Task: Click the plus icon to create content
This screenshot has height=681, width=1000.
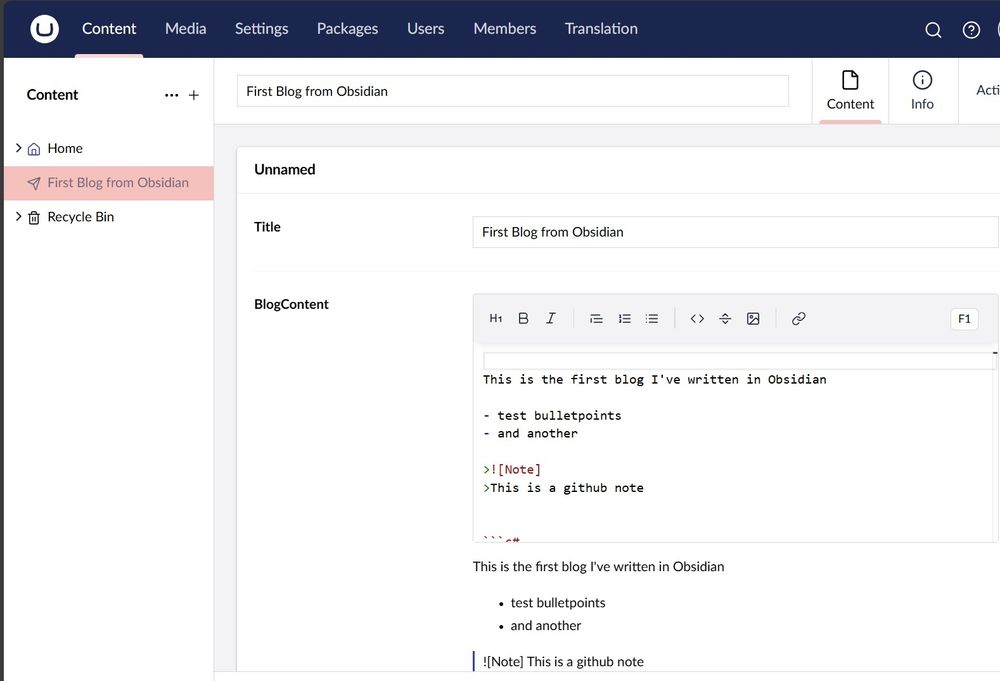Action: tap(194, 95)
